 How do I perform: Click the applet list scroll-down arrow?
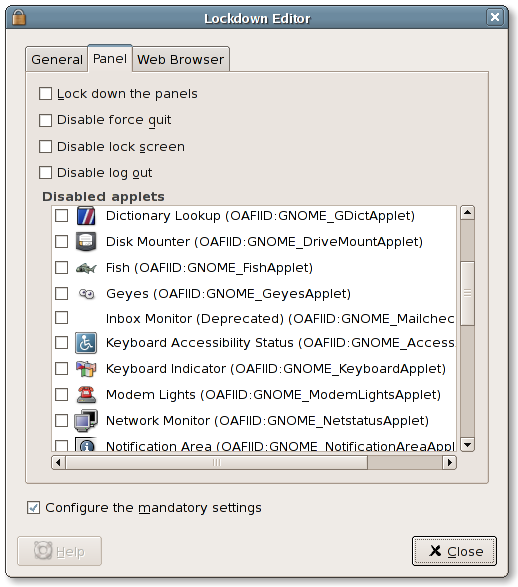pyautogui.click(x=467, y=445)
